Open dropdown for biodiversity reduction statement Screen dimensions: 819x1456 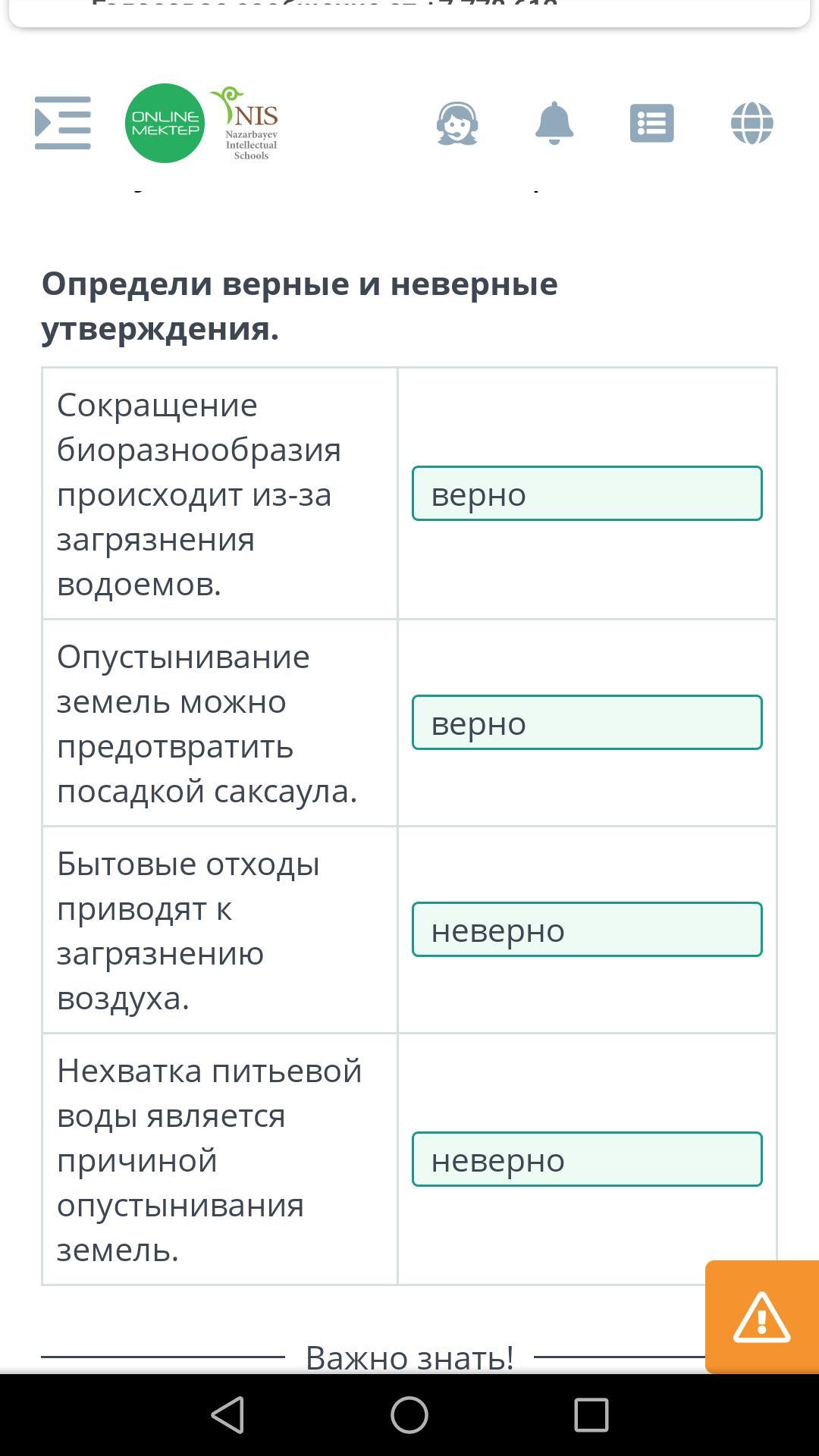[587, 494]
